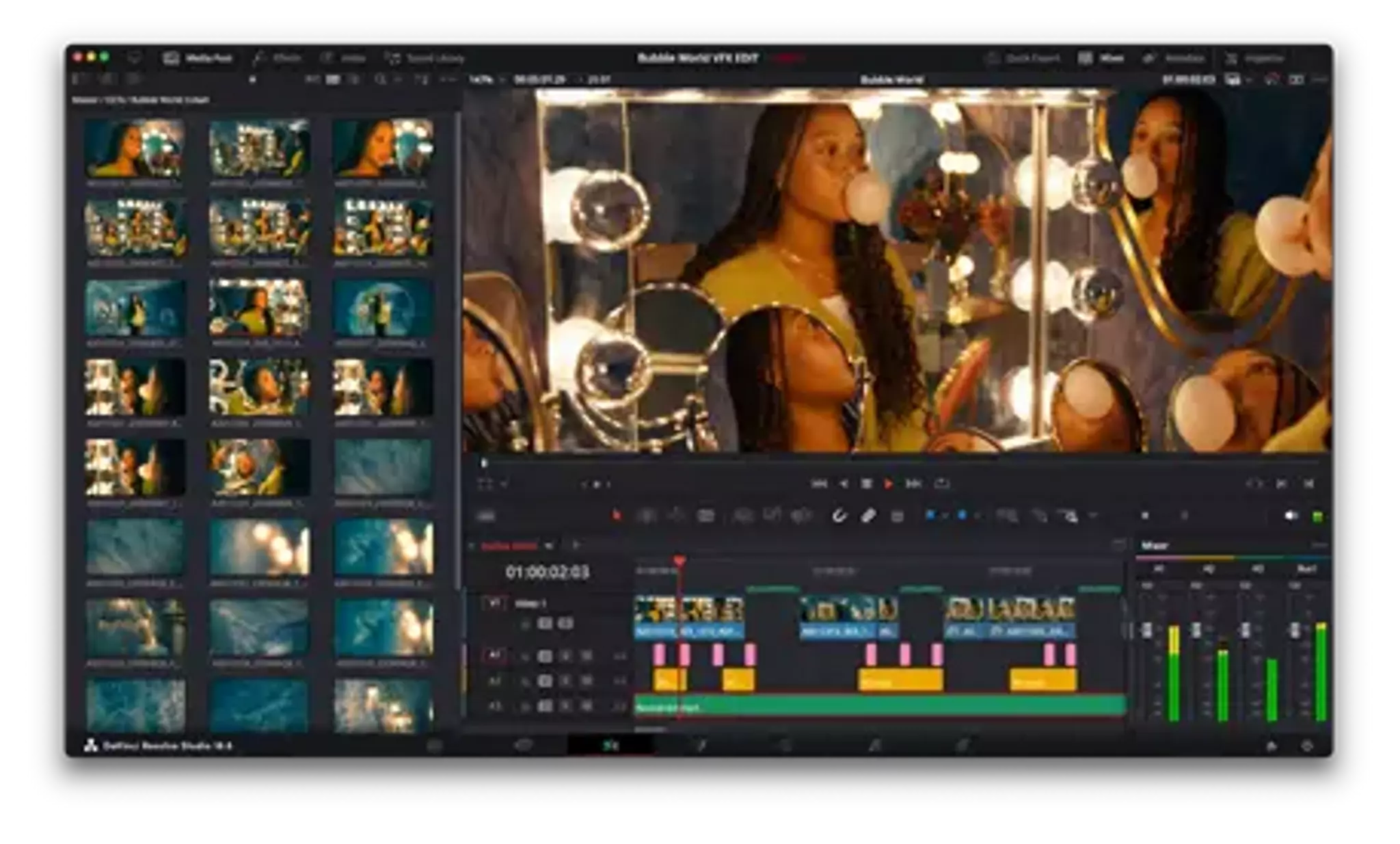Open the Inspector panel
Screen dimensions: 1400x844
1256,58
